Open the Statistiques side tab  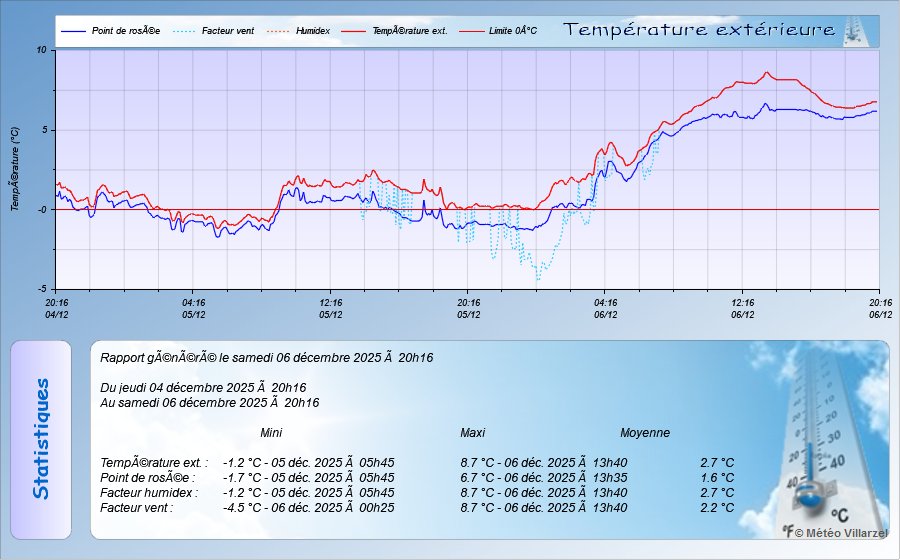[40, 440]
